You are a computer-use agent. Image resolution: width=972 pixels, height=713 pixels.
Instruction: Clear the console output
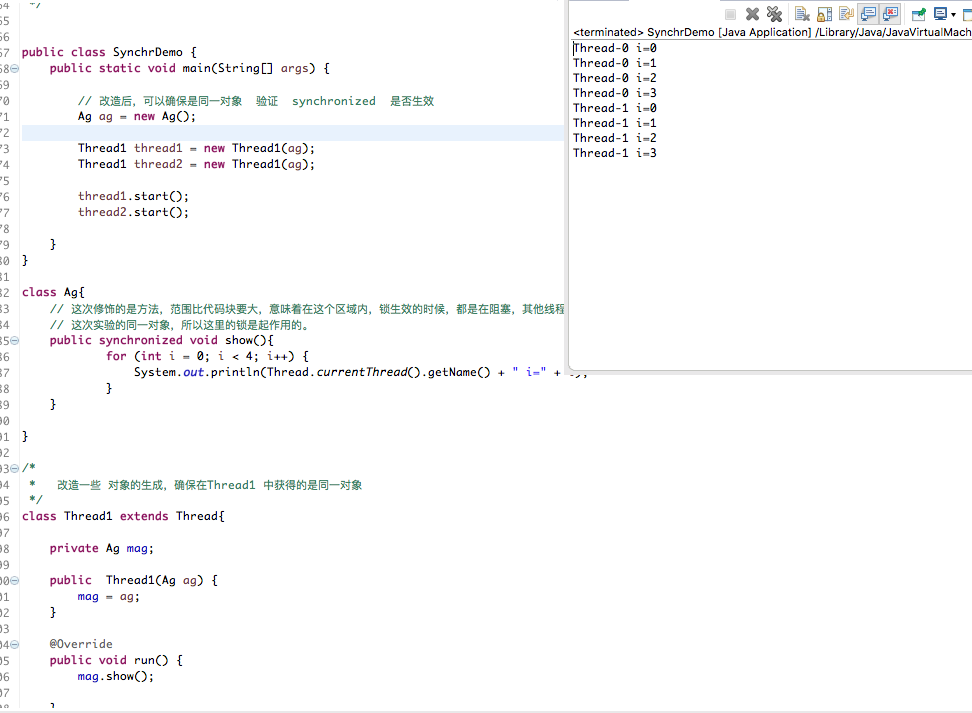[x=802, y=14]
